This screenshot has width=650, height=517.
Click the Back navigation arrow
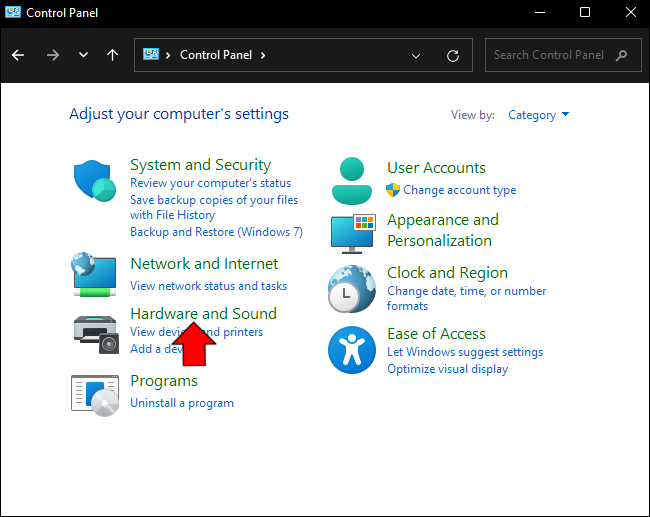tap(18, 56)
